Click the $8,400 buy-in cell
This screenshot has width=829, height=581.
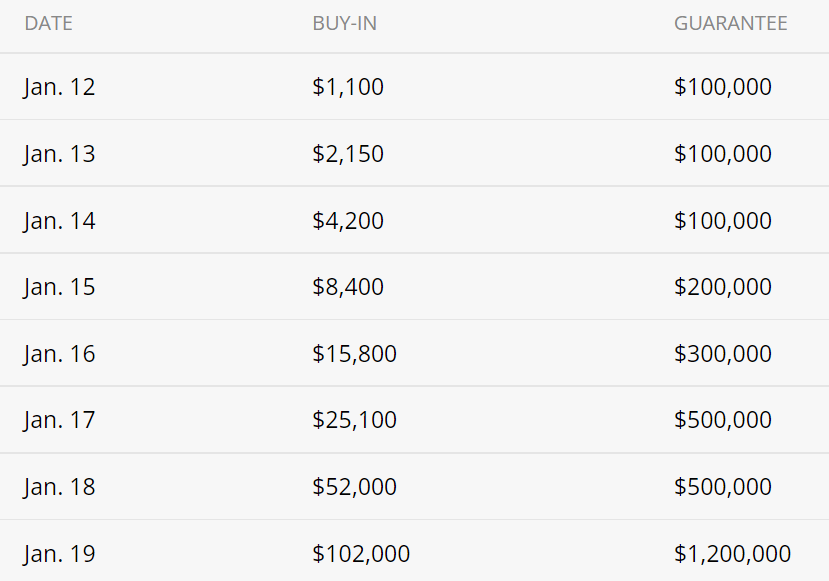[347, 287]
